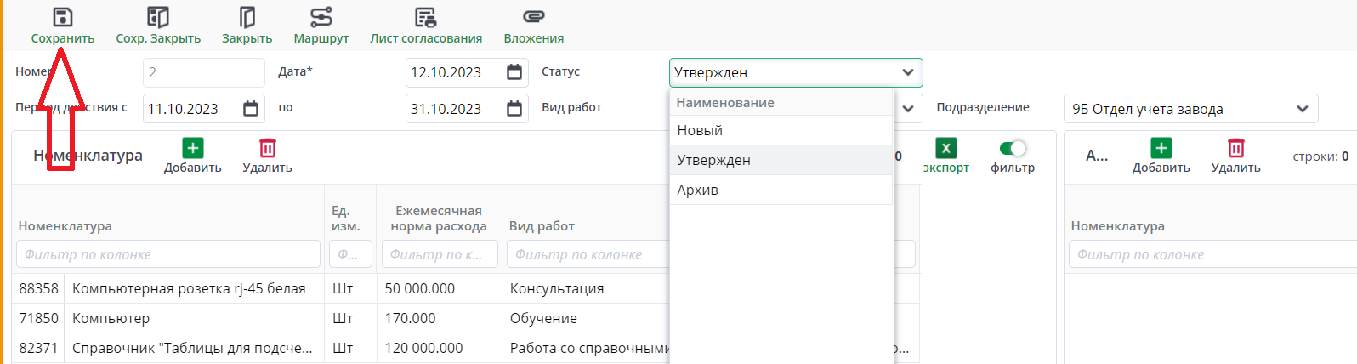The width and height of the screenshot is (1357, 364).
Task: Click Номенклатура column header
Action: 65,226
